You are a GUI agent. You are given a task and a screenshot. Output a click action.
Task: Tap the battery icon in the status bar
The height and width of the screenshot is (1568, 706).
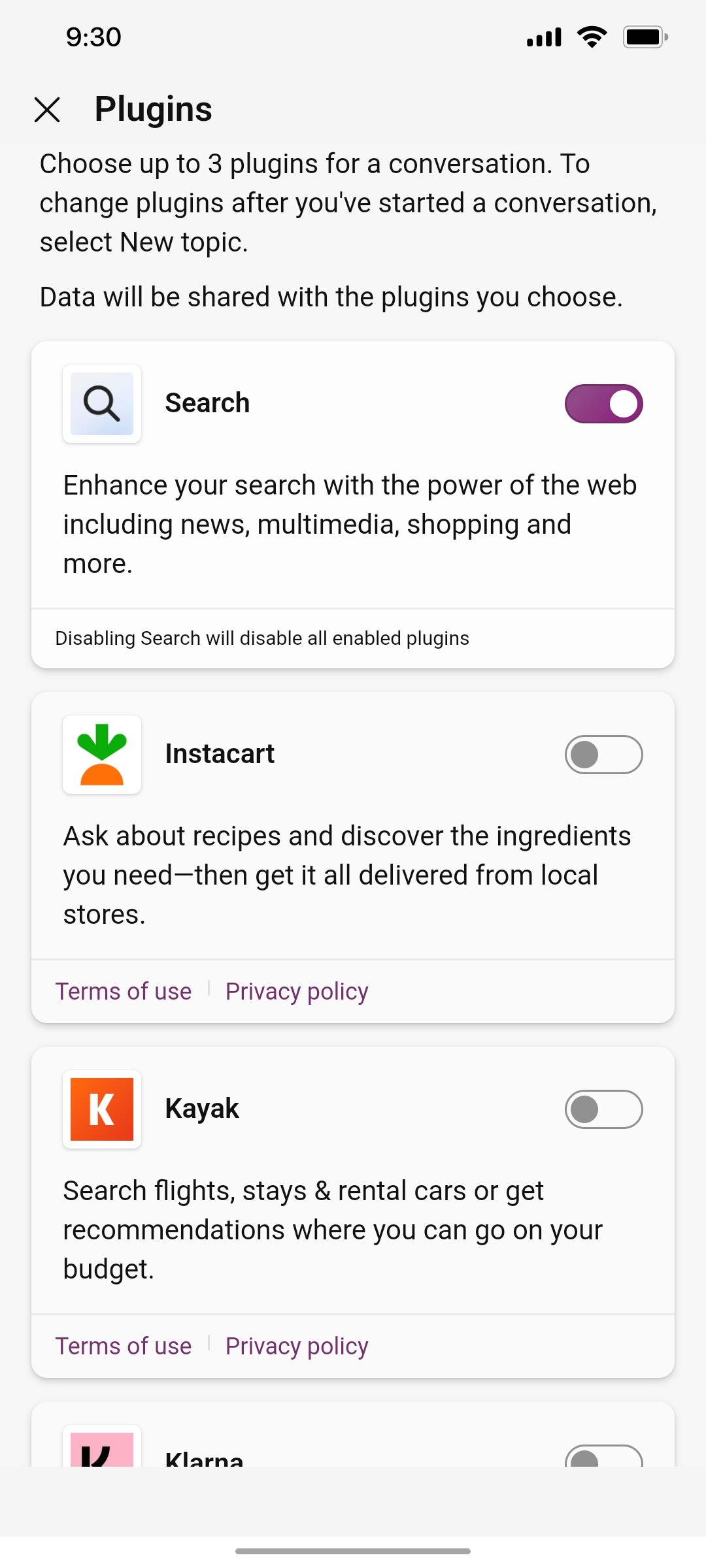pyautogui.click(x=644, y=37)
